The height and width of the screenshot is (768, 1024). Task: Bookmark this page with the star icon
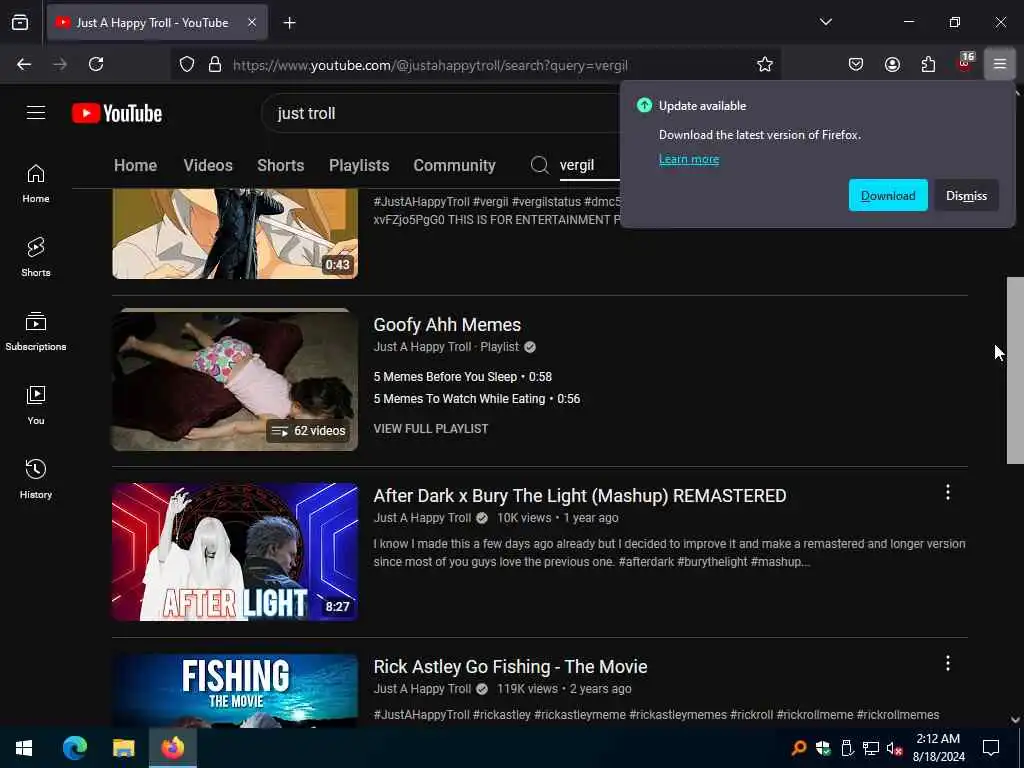click(765, 64)
